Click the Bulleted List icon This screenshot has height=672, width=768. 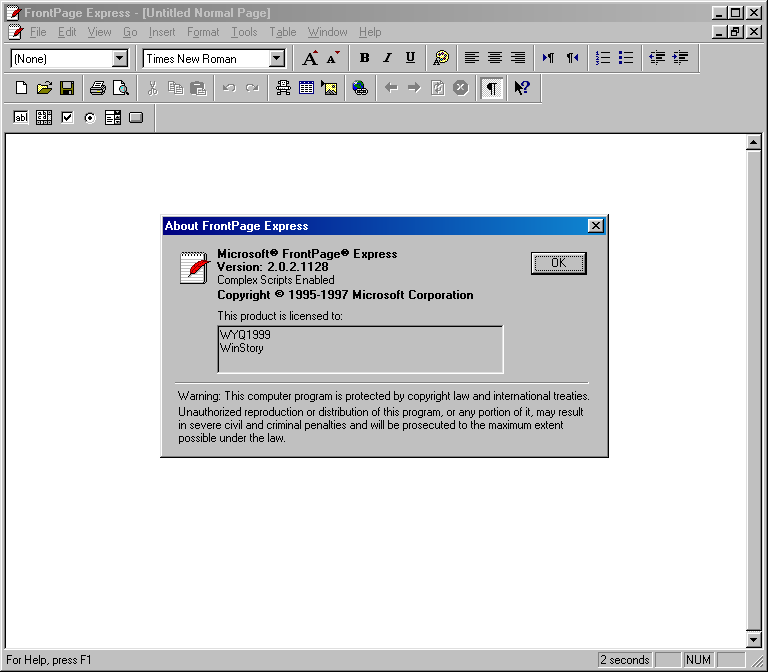(x=625, y=58)
